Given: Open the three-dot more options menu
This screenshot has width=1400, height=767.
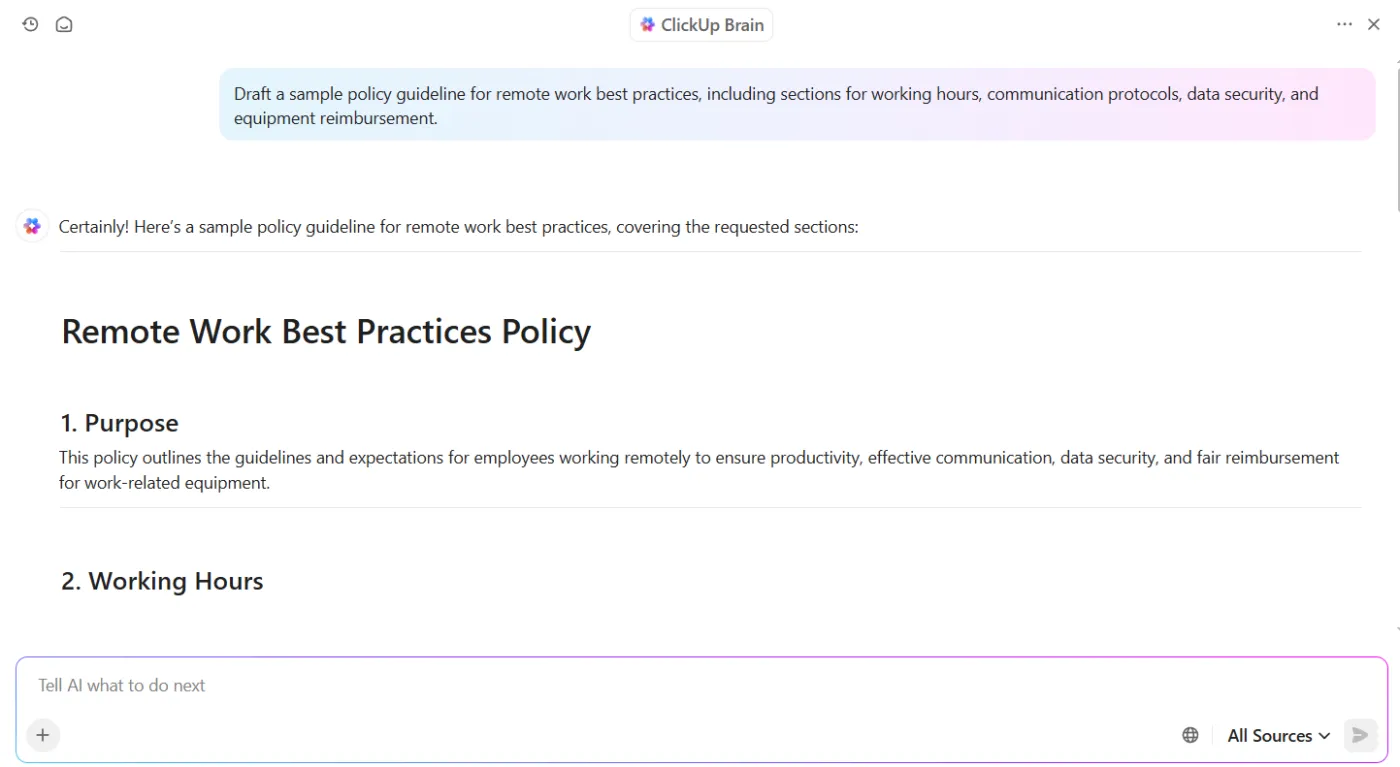Looking at the screenshot, I should click(x=1344, y=24).
